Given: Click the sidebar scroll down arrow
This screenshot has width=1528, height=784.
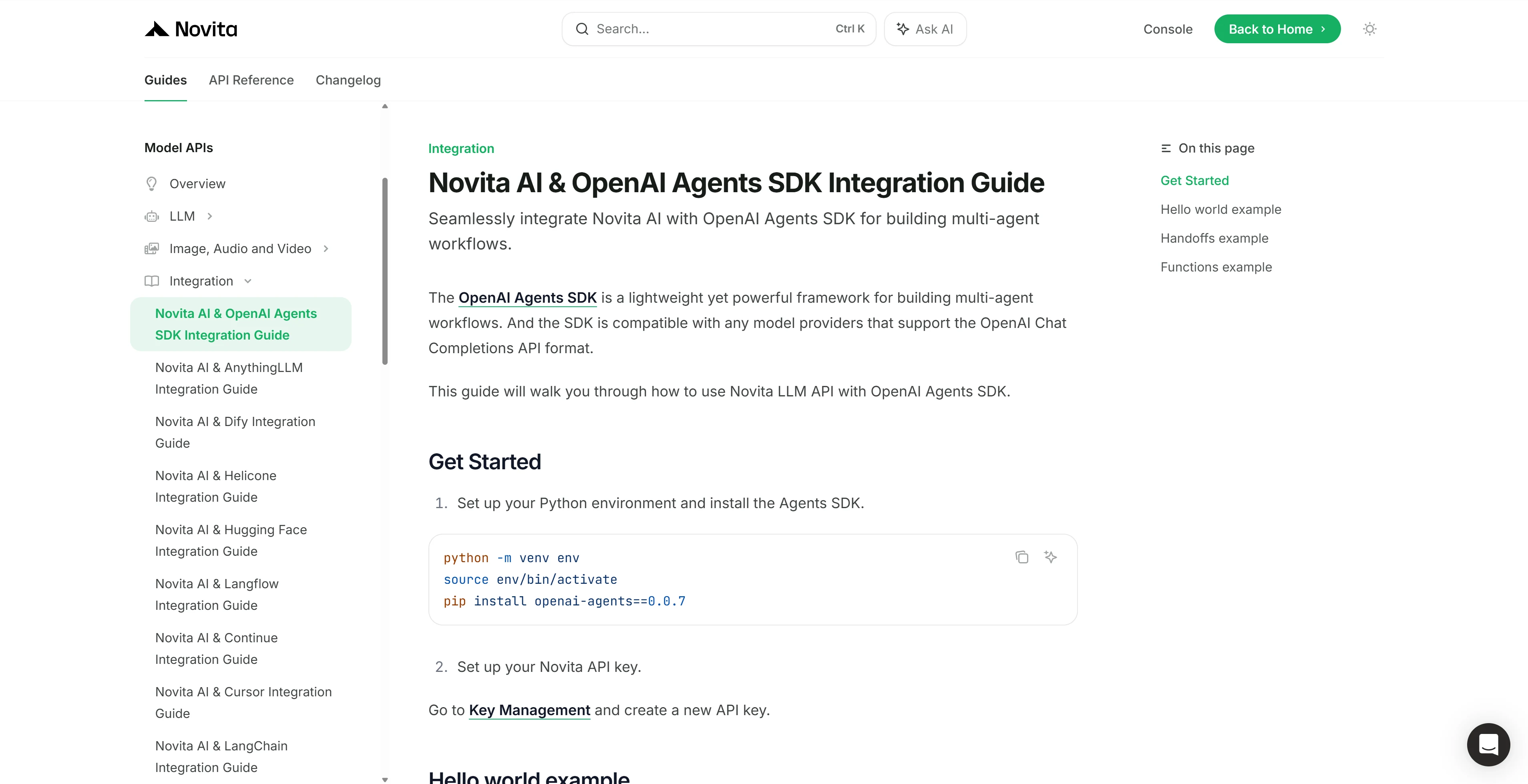Looking at the screenshot, I should point(385,779).
